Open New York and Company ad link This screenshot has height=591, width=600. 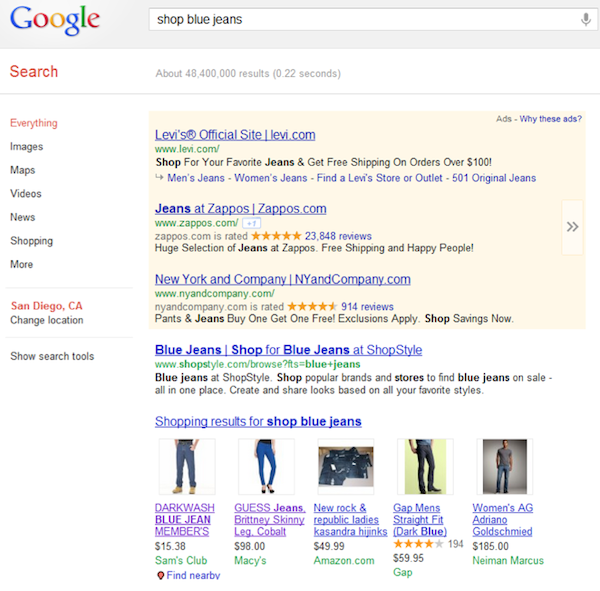283,279
